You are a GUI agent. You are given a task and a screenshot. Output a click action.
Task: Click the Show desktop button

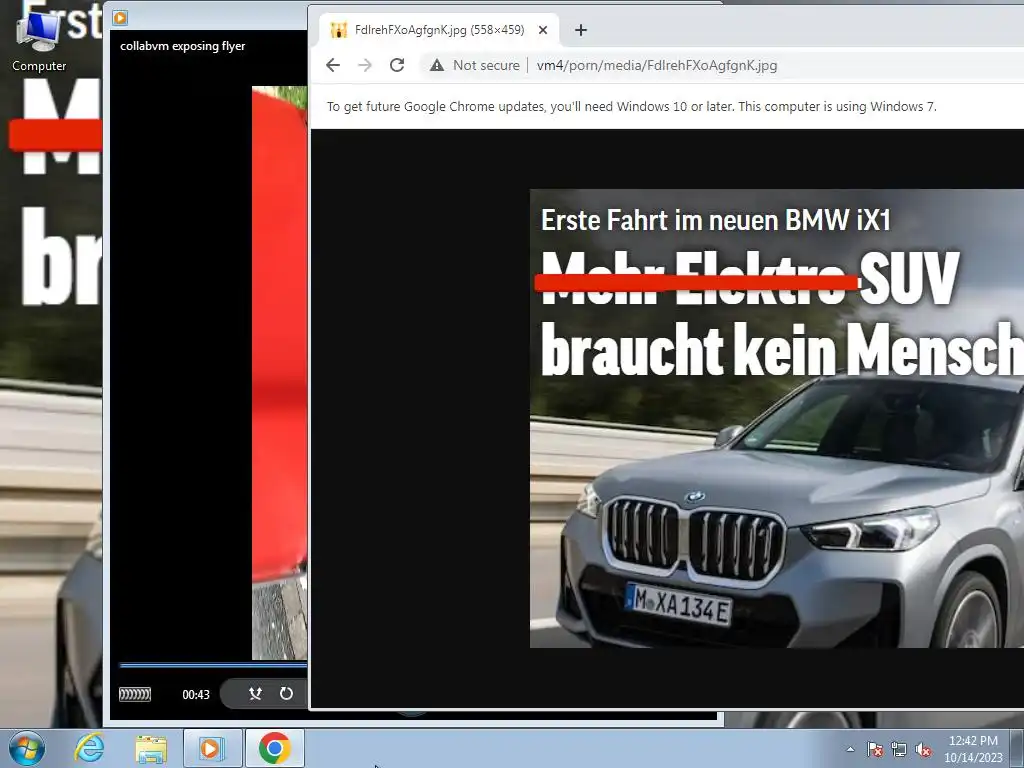[1017, 748]
